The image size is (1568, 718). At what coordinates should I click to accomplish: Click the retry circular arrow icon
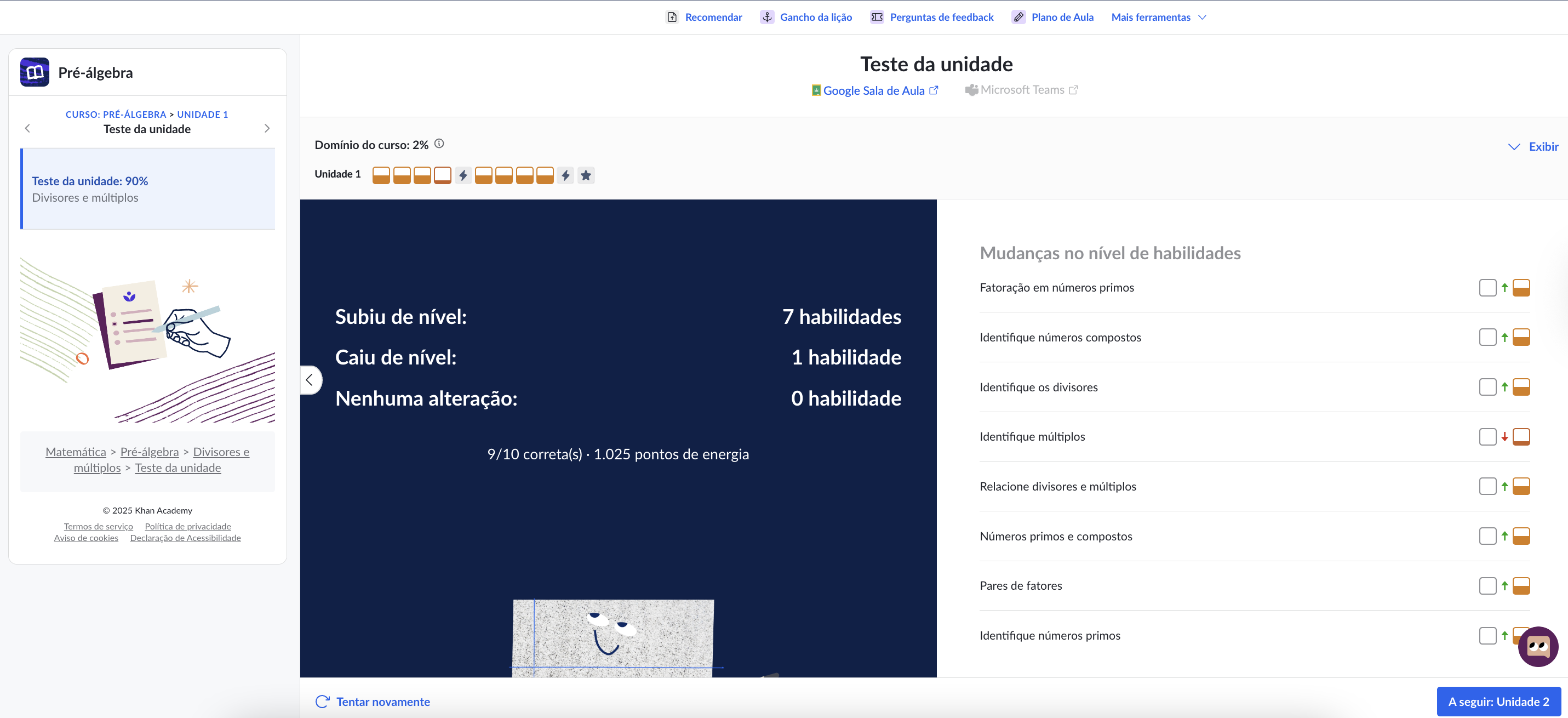pyautogui.click(x=323, y=702)
